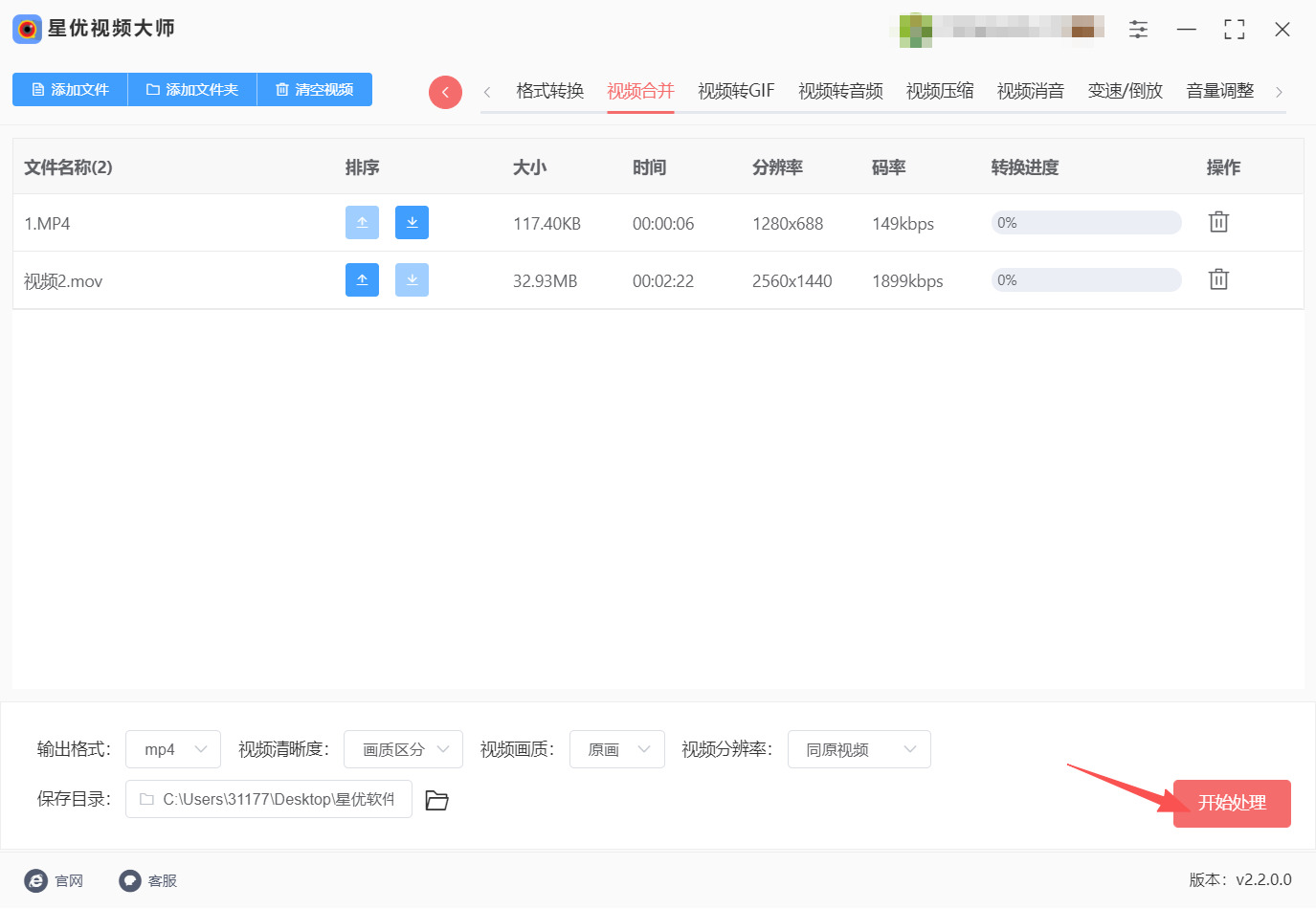The image size is (1316, 909).
Task: Open the save directory folder browser icon
Action: pos(436,800)
